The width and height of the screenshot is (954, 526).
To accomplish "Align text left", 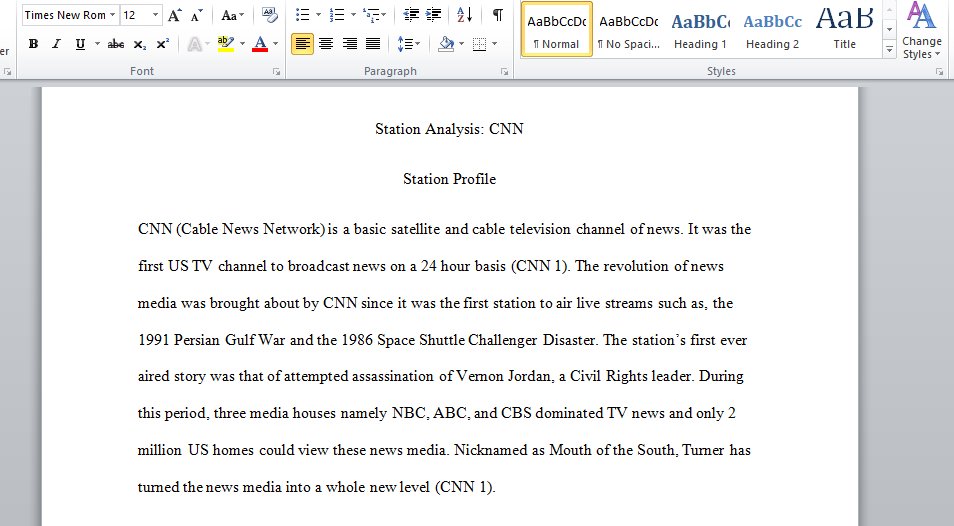I will 302,44.
